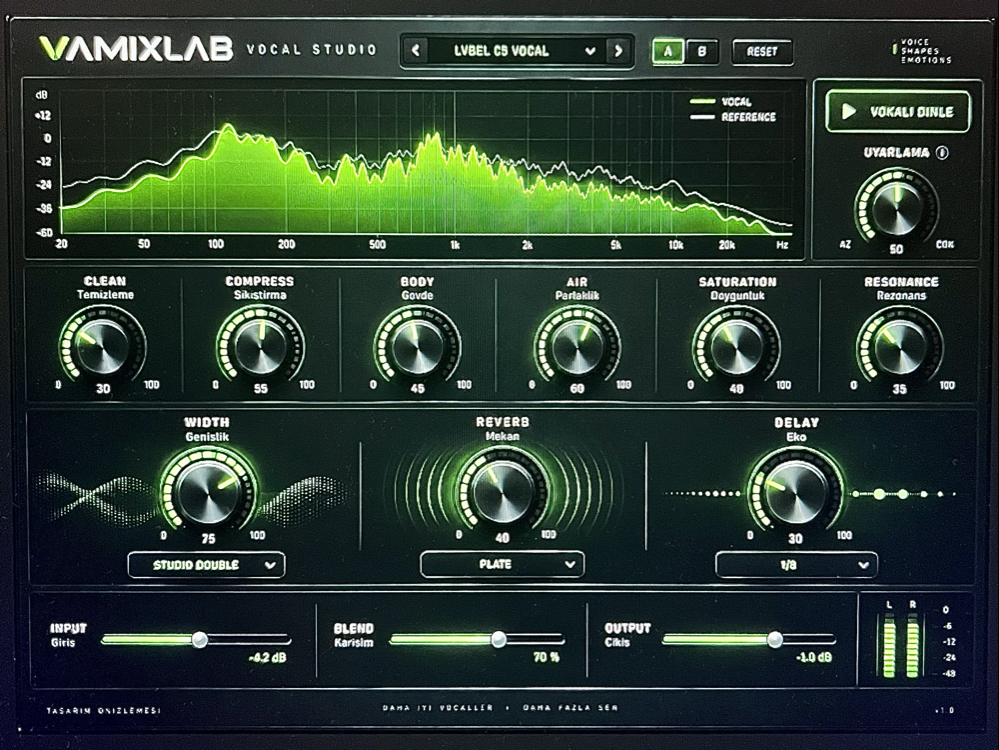Click the REFERENCE legend entry in spectrum

click(733, 117)
